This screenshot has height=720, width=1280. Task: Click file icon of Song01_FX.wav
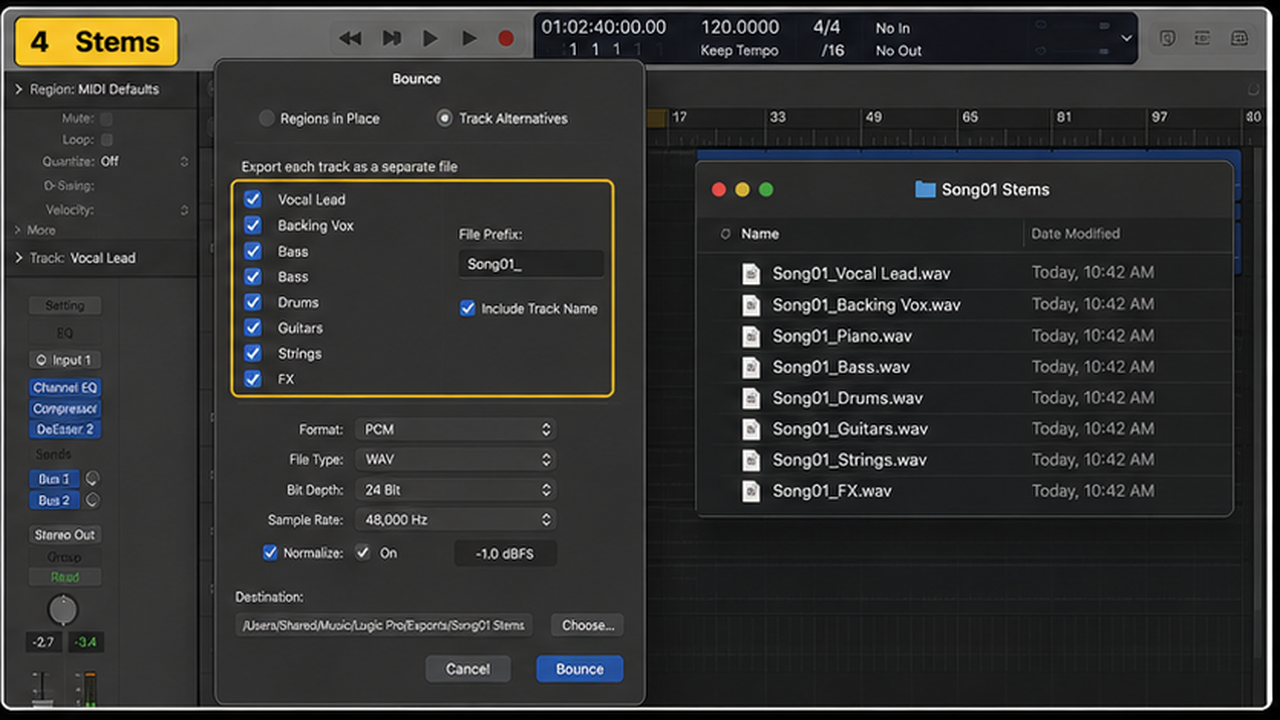[751, 491]
